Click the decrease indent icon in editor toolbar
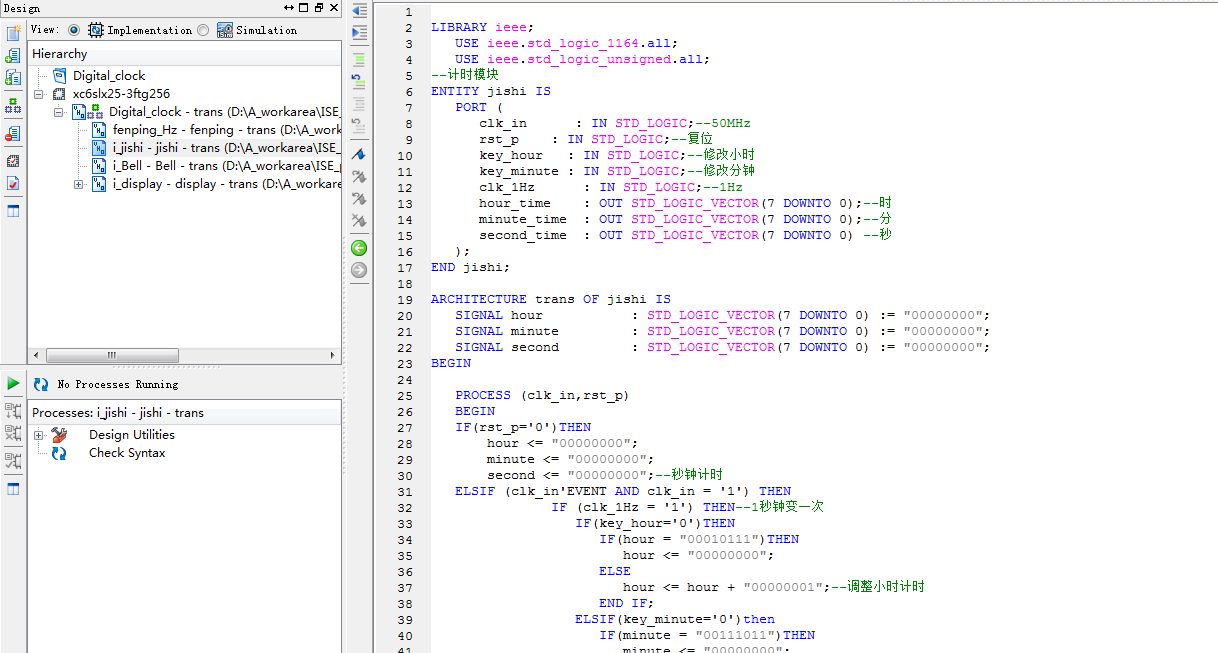This screenshot has height=653, width=1218. pyautogui.click(x=359, y=11)
